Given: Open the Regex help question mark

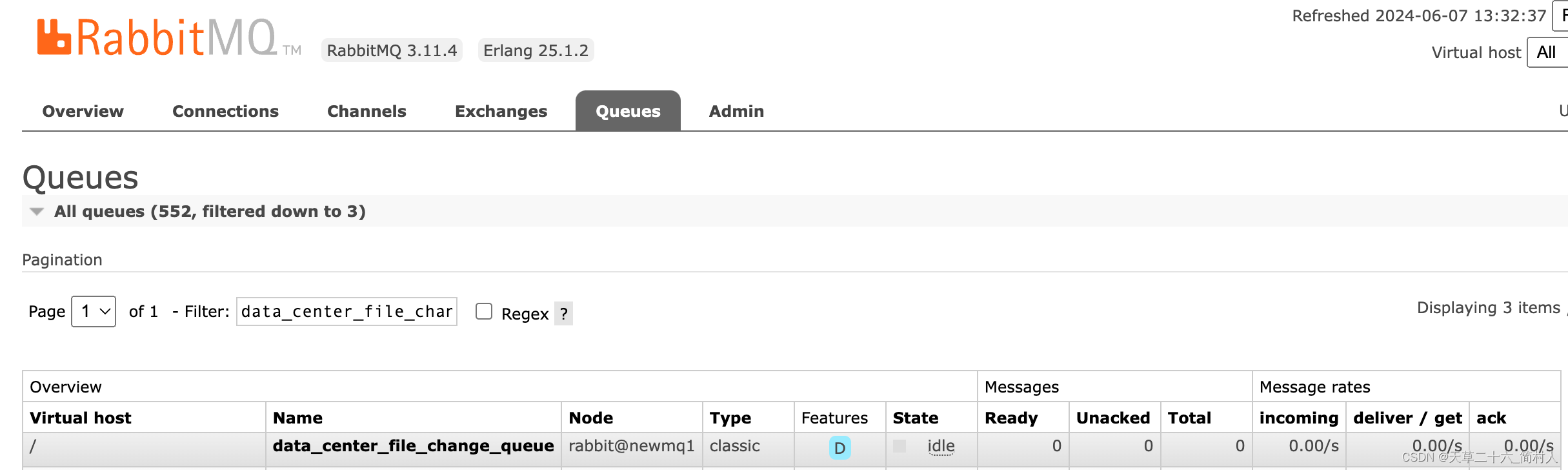Looking at the screenshot, I should [564, 314].
